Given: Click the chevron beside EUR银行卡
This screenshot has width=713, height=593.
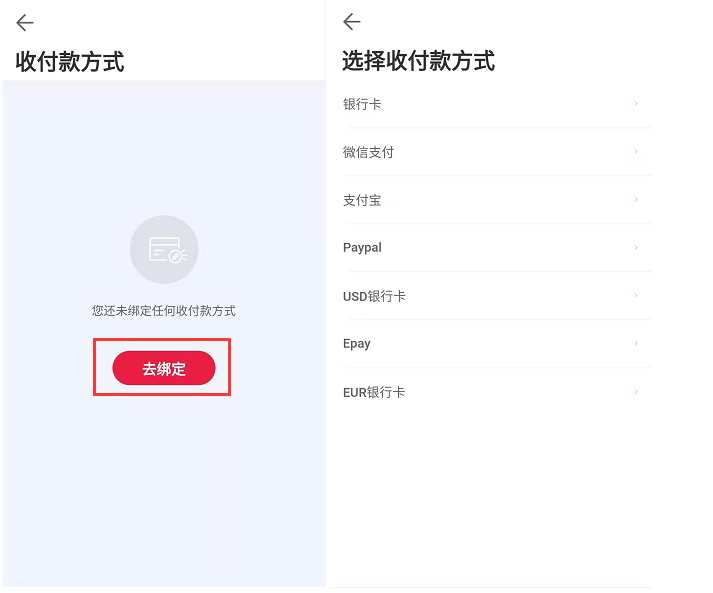Looking at the screenshot, I should [636, 391].
